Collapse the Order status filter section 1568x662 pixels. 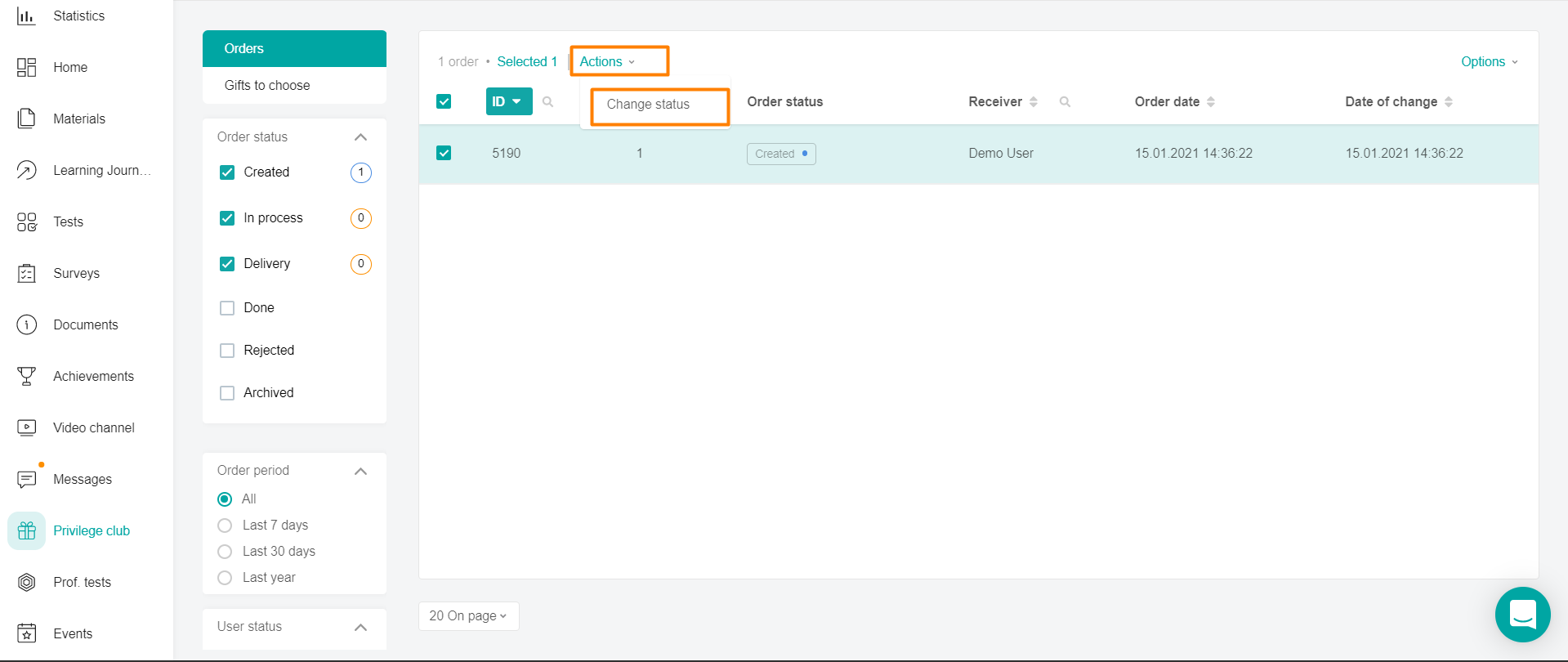tap(360, 137)
